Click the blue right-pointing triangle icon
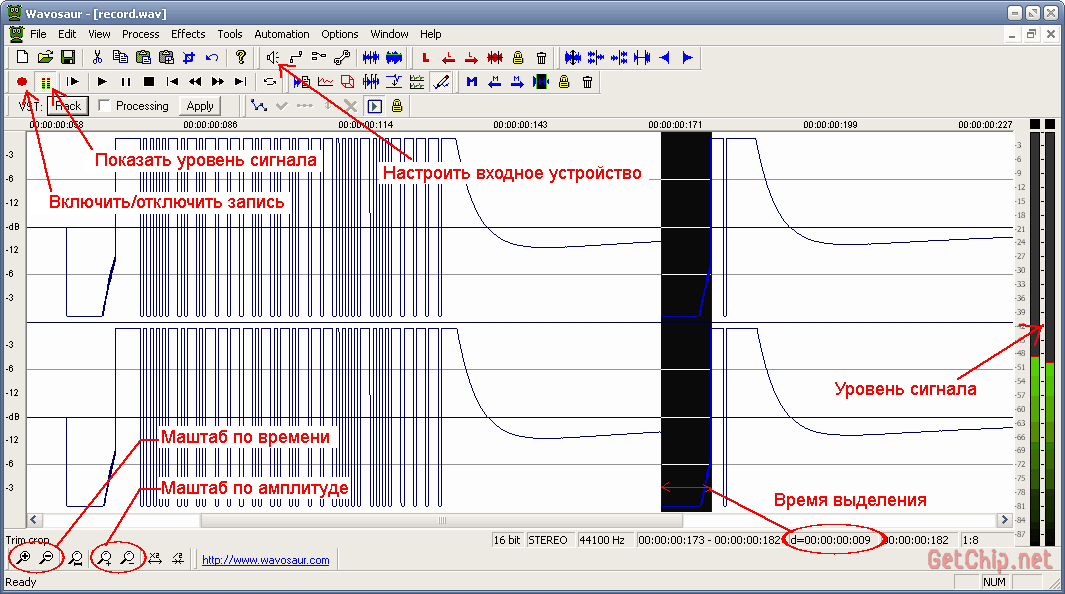Image resolution: width=1065 pixels, height=594 pixels. (x=688, y=58)
